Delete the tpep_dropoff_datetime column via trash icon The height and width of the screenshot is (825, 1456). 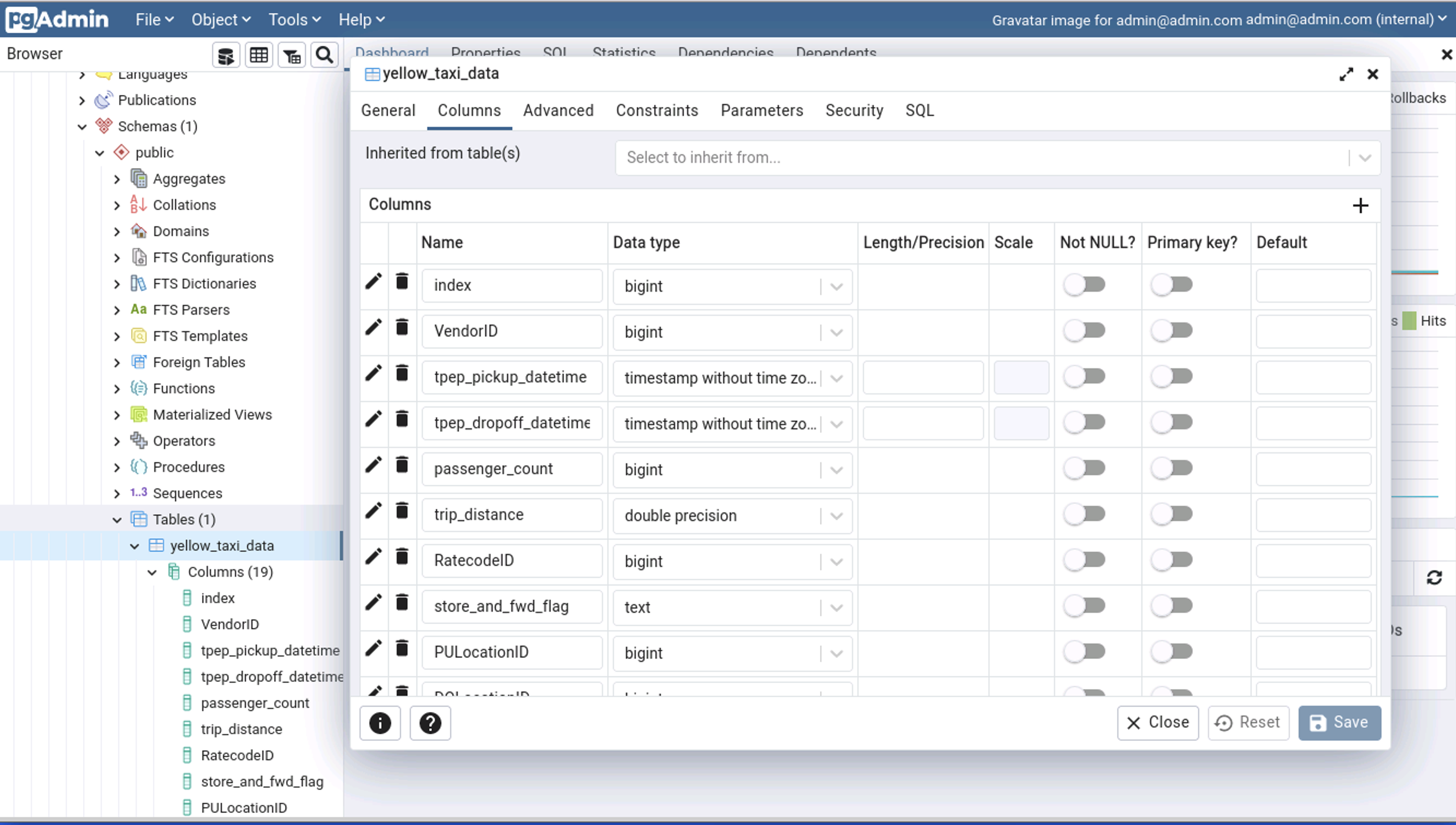tap(402, 419)
